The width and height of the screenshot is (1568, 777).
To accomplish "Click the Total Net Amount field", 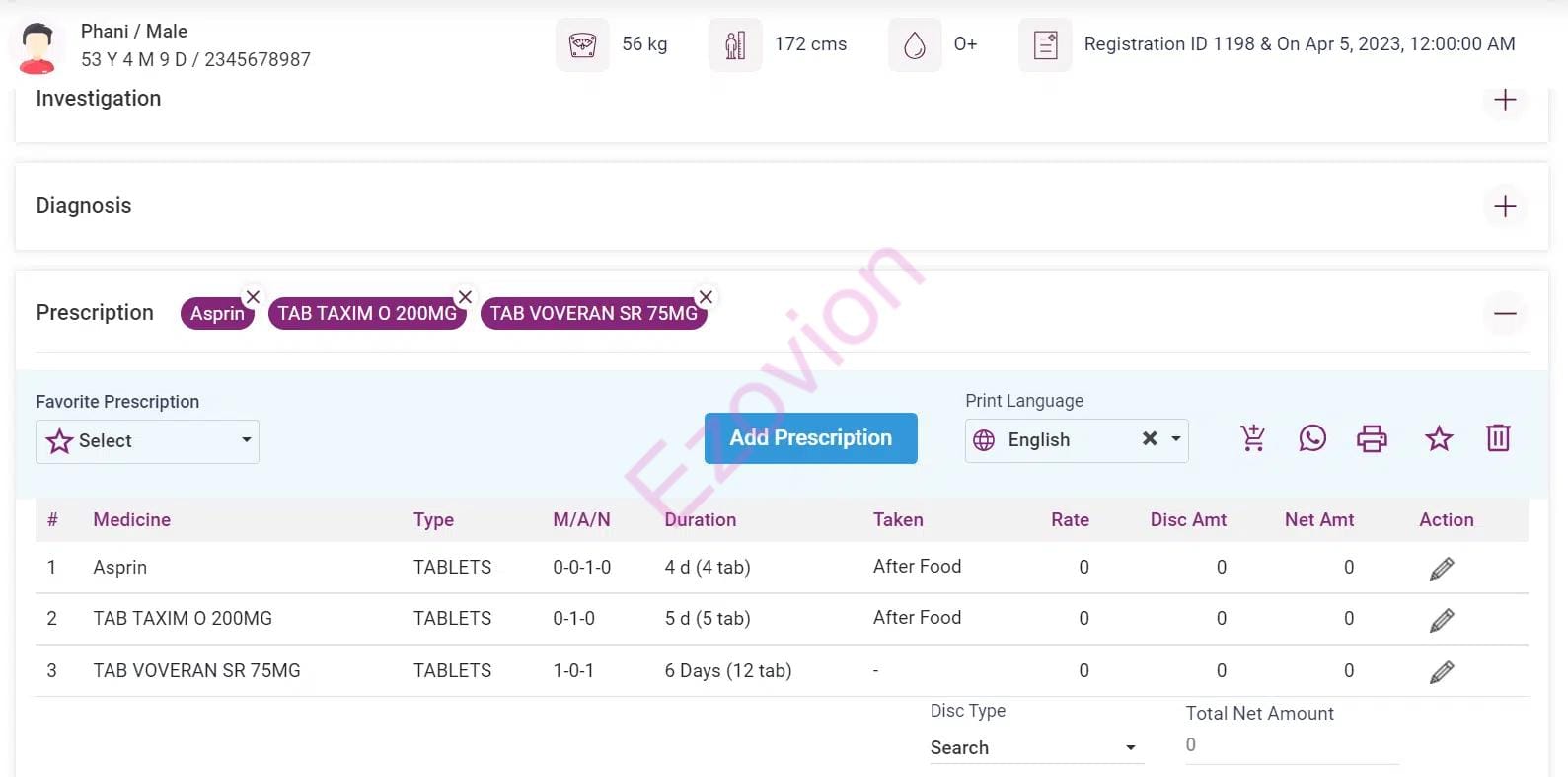I will [x=1291, y=745].
